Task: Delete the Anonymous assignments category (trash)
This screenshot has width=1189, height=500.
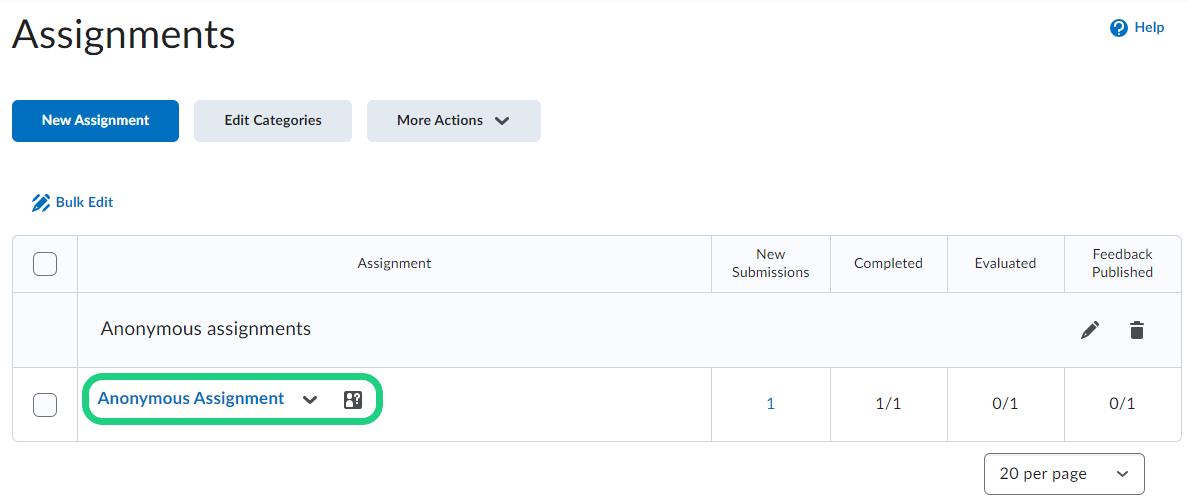Action: 1137,330
